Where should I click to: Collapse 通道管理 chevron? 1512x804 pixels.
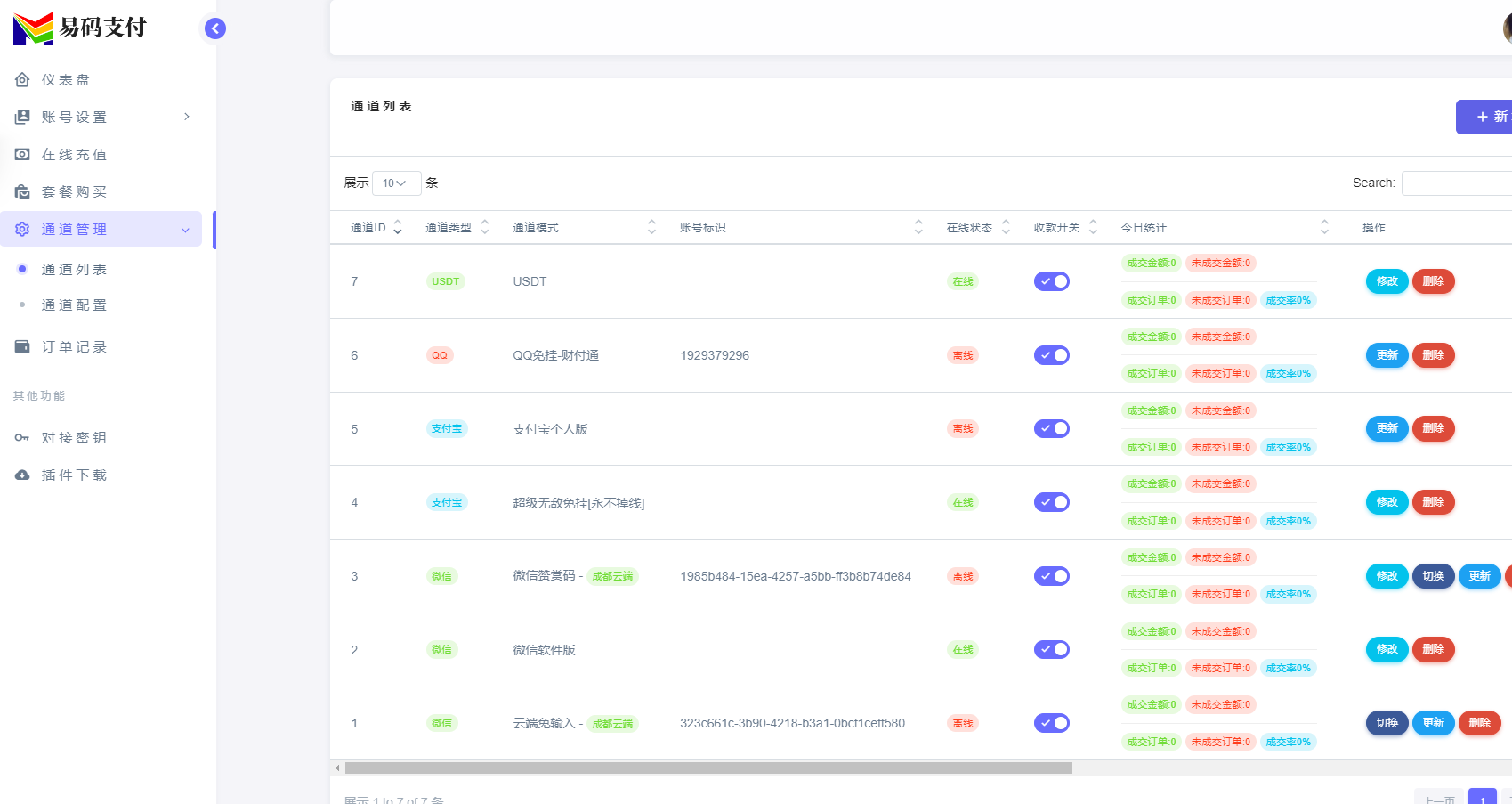(185, 230)
